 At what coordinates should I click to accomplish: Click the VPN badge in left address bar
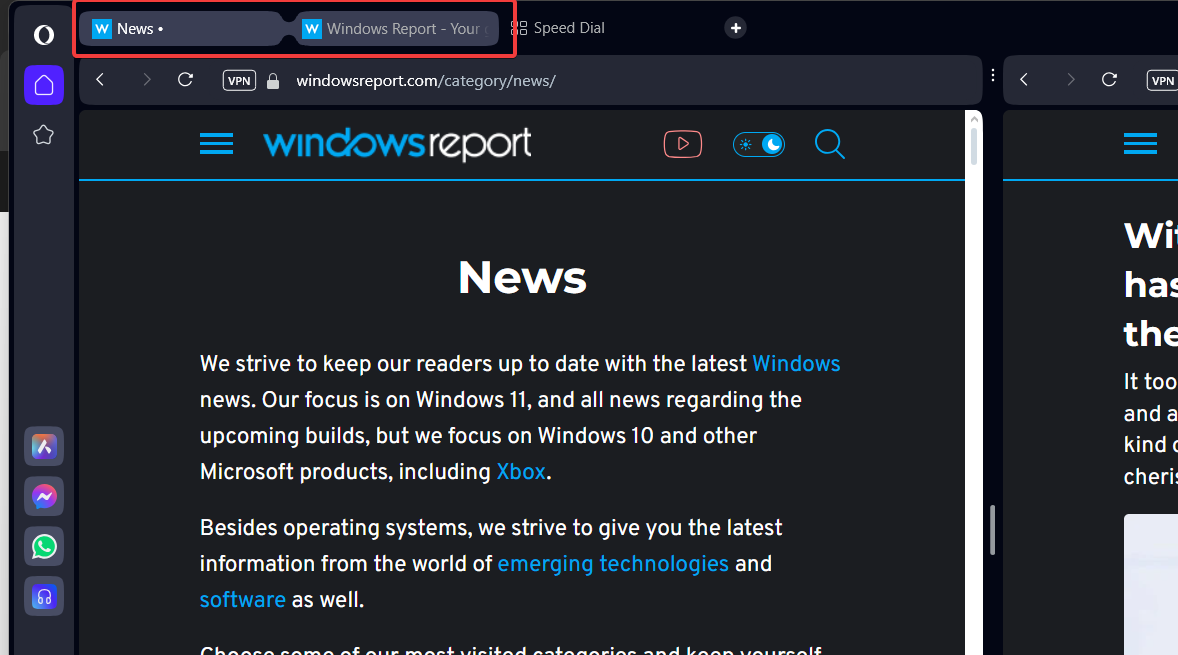coord(239,80)
